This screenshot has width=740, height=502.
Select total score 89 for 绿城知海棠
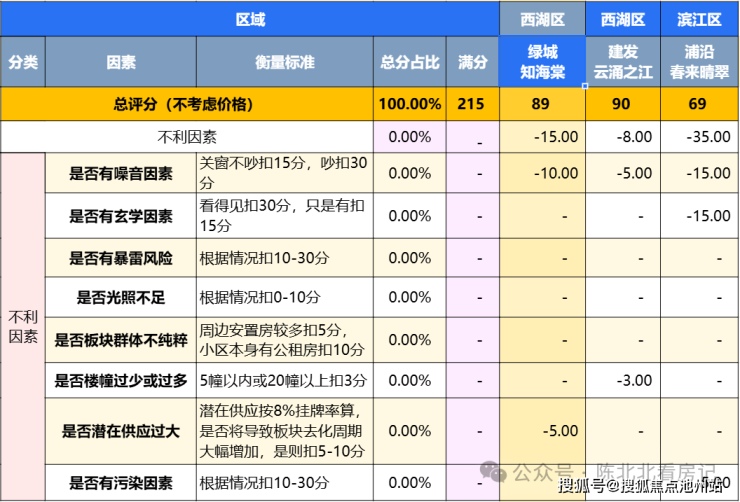coord(542,104)
